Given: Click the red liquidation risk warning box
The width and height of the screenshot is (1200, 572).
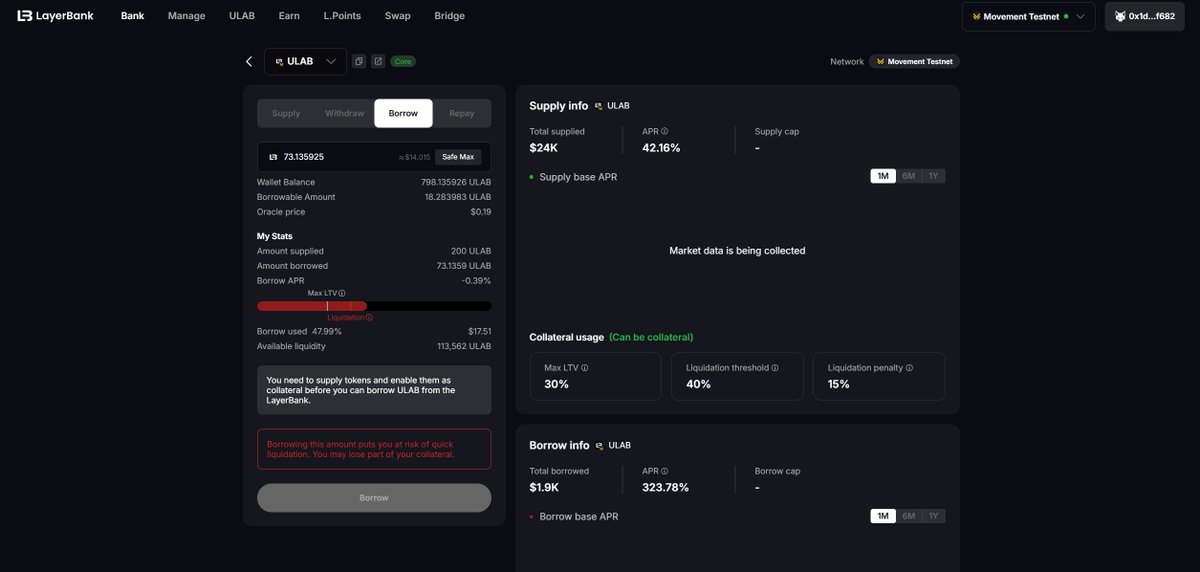Looking at the screenshot, I should point(374,449).
